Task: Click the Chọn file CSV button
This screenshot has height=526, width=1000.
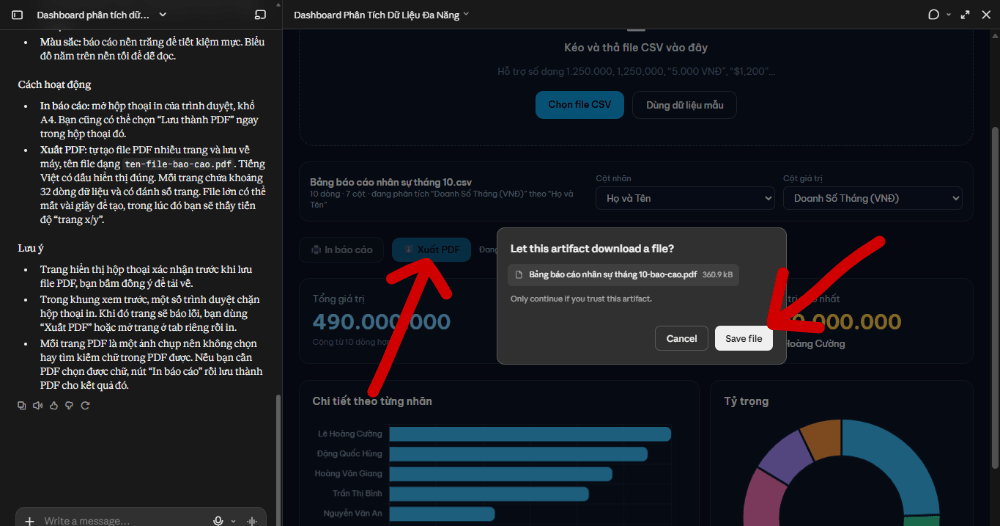Action: coord(580,105)
